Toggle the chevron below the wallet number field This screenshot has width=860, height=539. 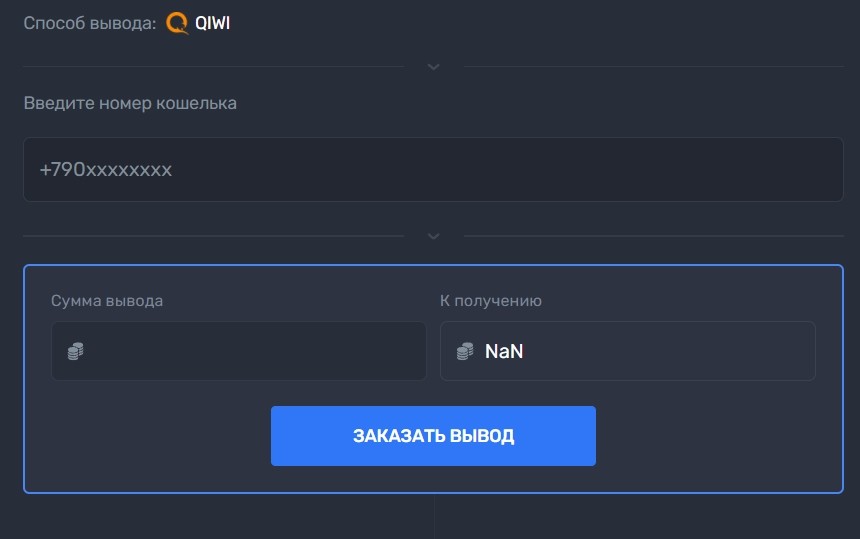click(433, 236)
